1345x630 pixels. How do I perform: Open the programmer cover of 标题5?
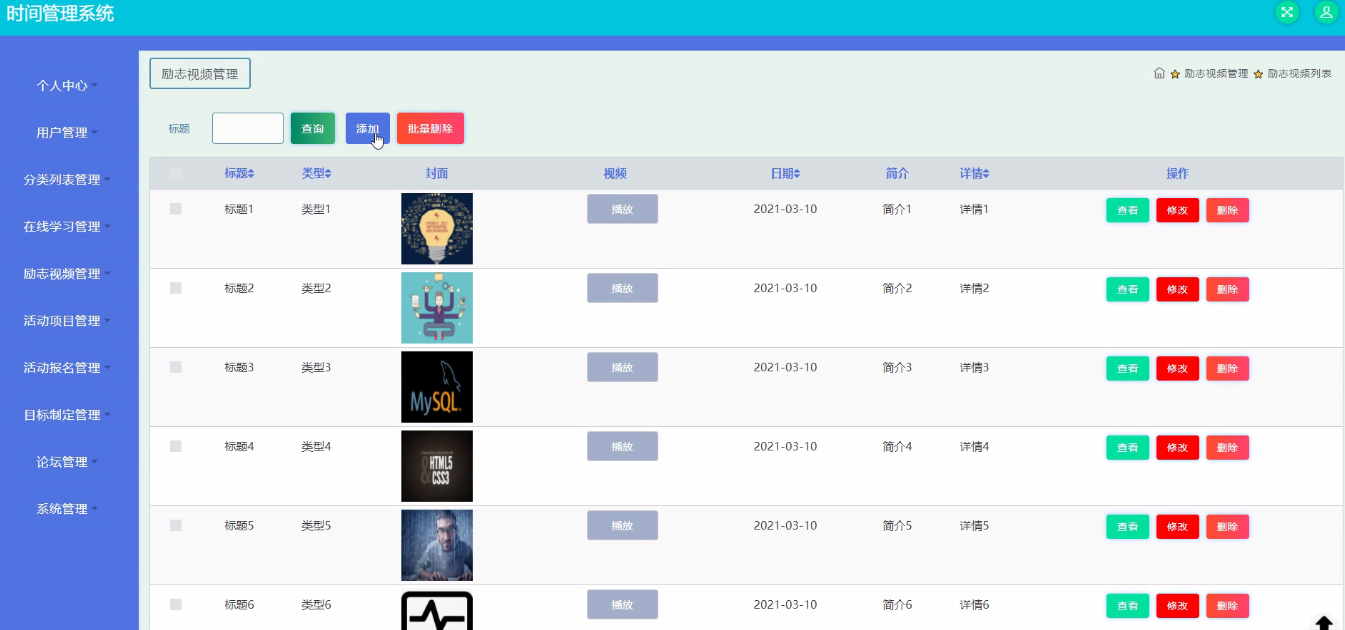(437, 545)
